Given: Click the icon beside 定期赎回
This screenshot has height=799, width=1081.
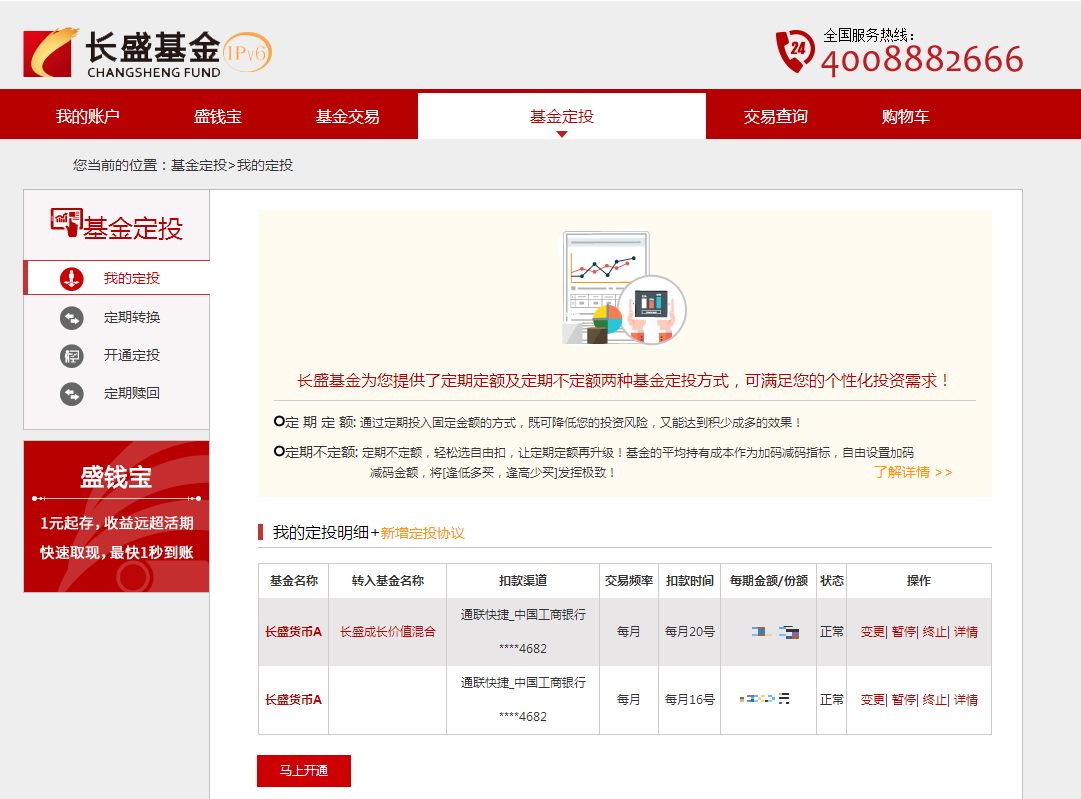Looking at the screenshot, I should point(72,394).
